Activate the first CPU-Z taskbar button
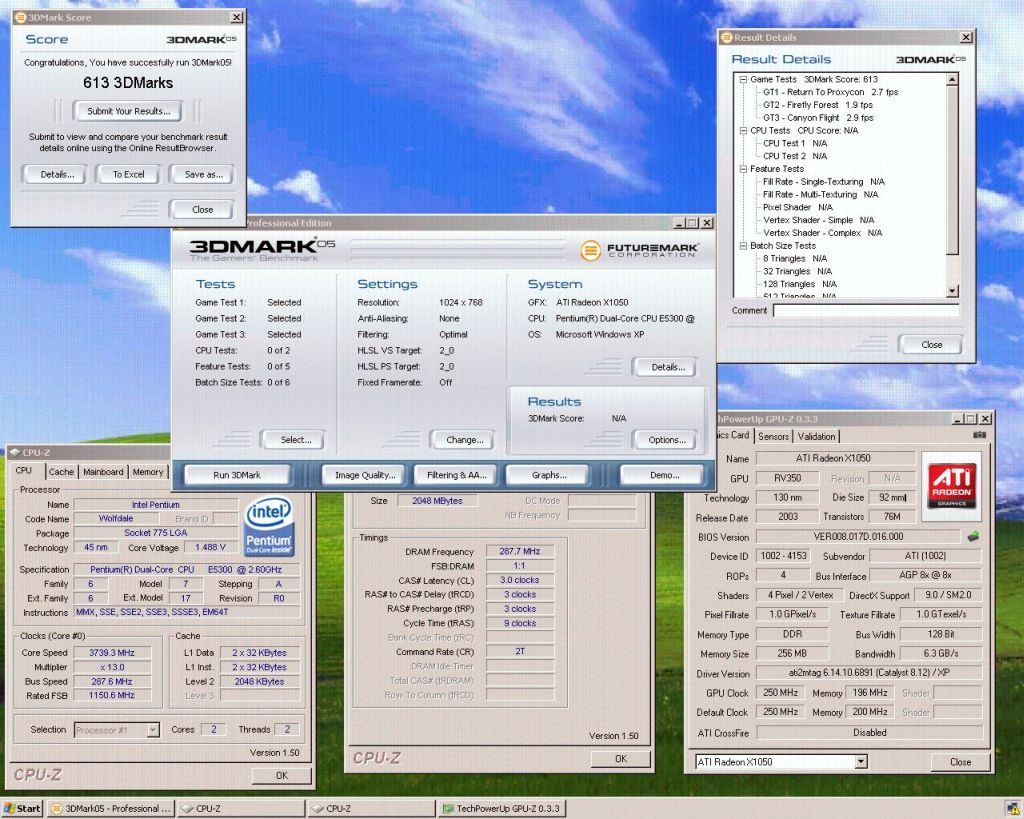Image resolution: width=1024 pixels, height=819 pixels. (x=240, y=809)
